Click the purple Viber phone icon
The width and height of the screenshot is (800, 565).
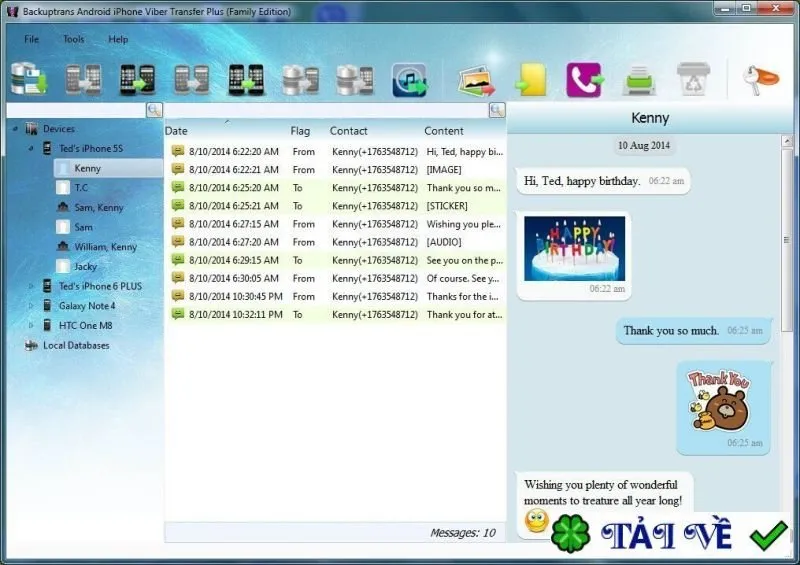click(585, 80)
